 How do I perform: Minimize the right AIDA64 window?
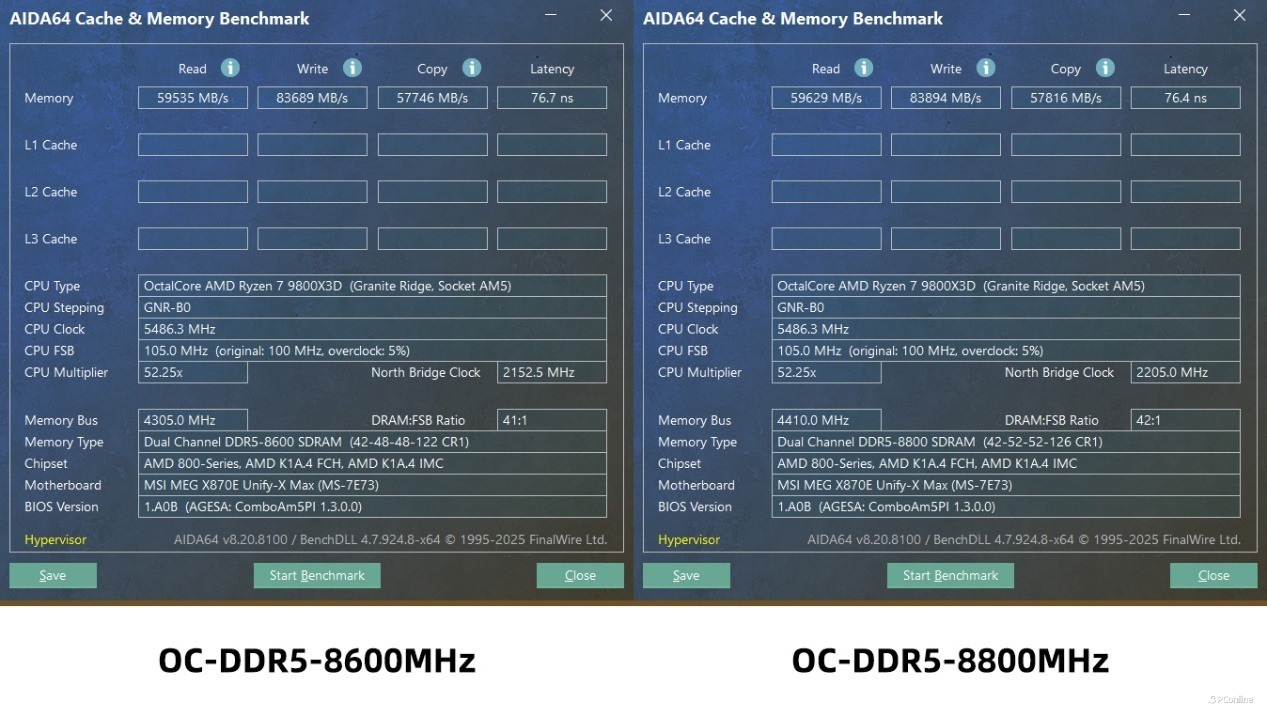[1185, 15]
